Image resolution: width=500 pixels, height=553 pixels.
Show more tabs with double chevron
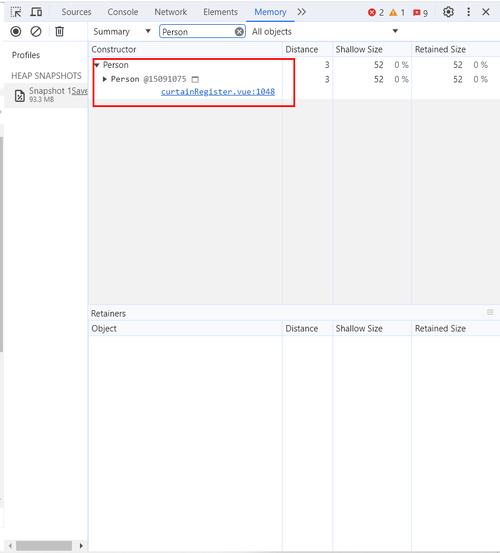pyautogui.click(x=301, y=12)
